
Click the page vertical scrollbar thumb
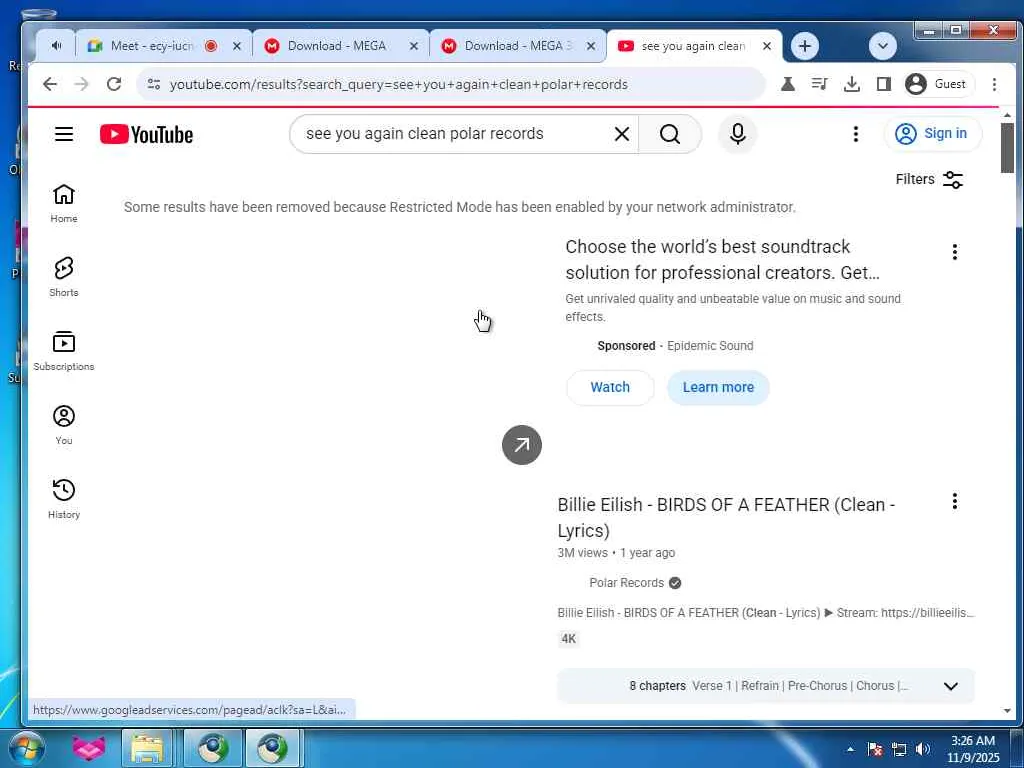click(x=1007, y=148)
